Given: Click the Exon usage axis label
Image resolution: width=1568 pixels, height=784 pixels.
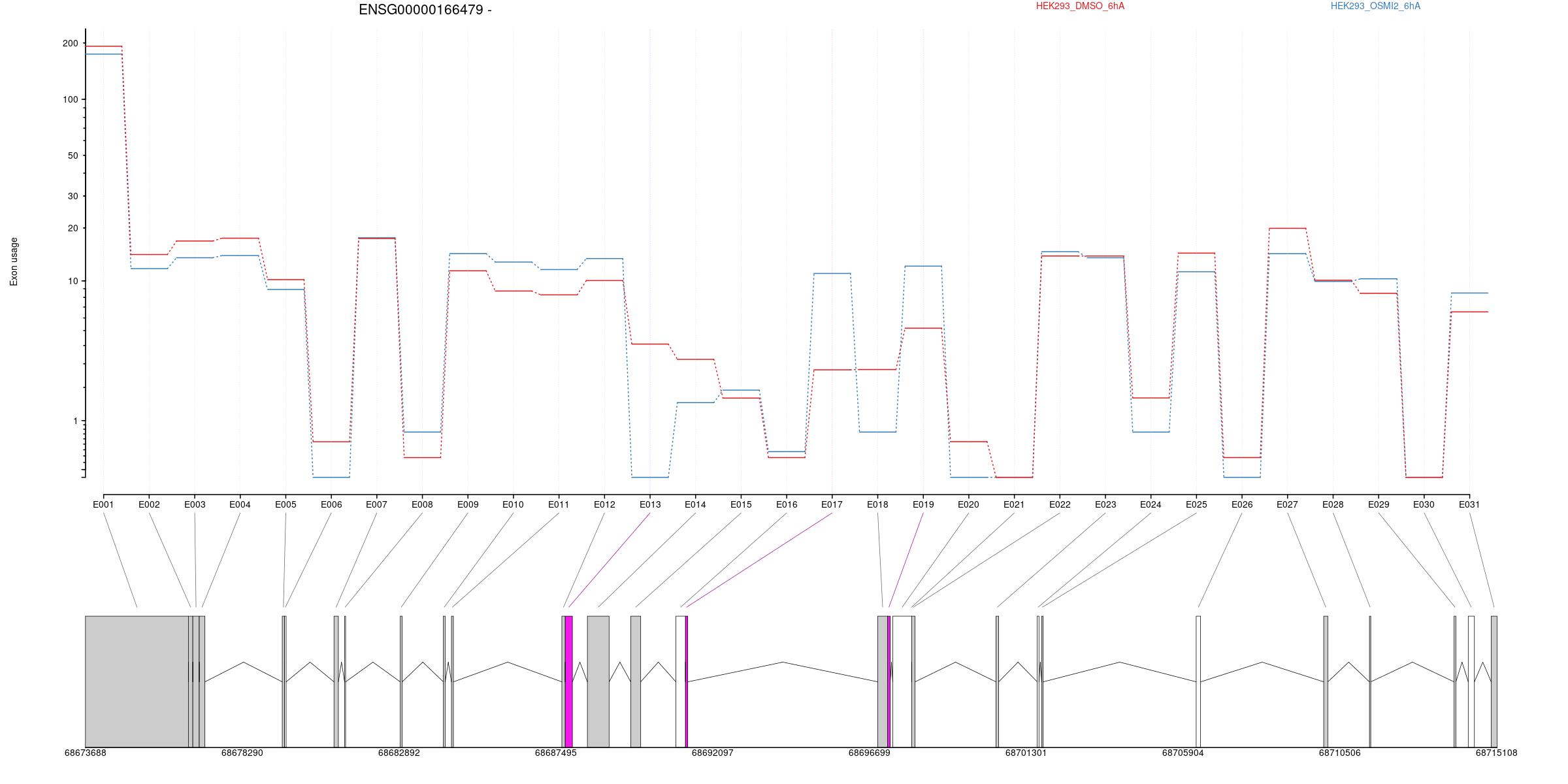Looking at the screenshot, I should pos(14,261).
